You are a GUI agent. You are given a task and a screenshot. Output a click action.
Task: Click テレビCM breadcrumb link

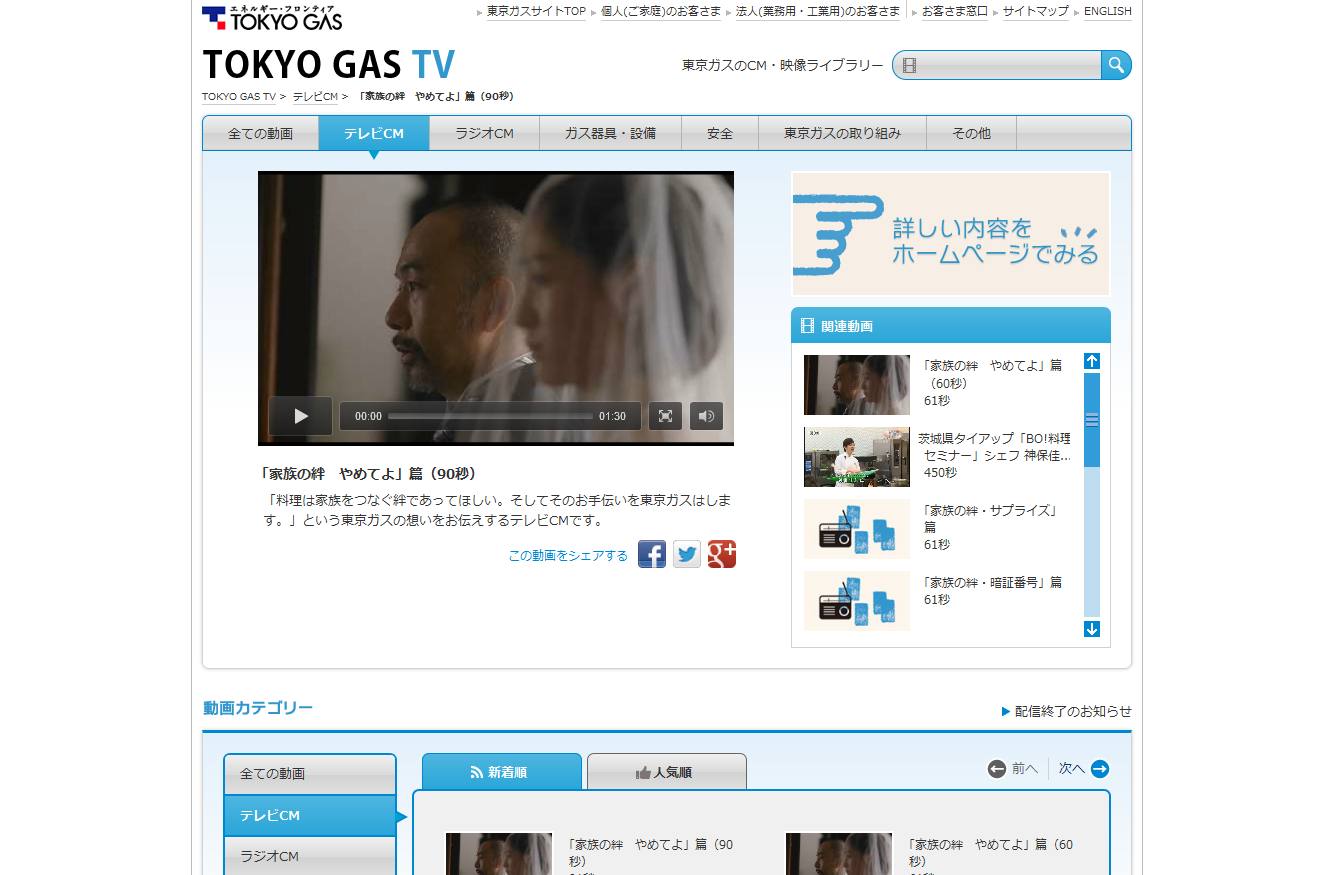315,97
